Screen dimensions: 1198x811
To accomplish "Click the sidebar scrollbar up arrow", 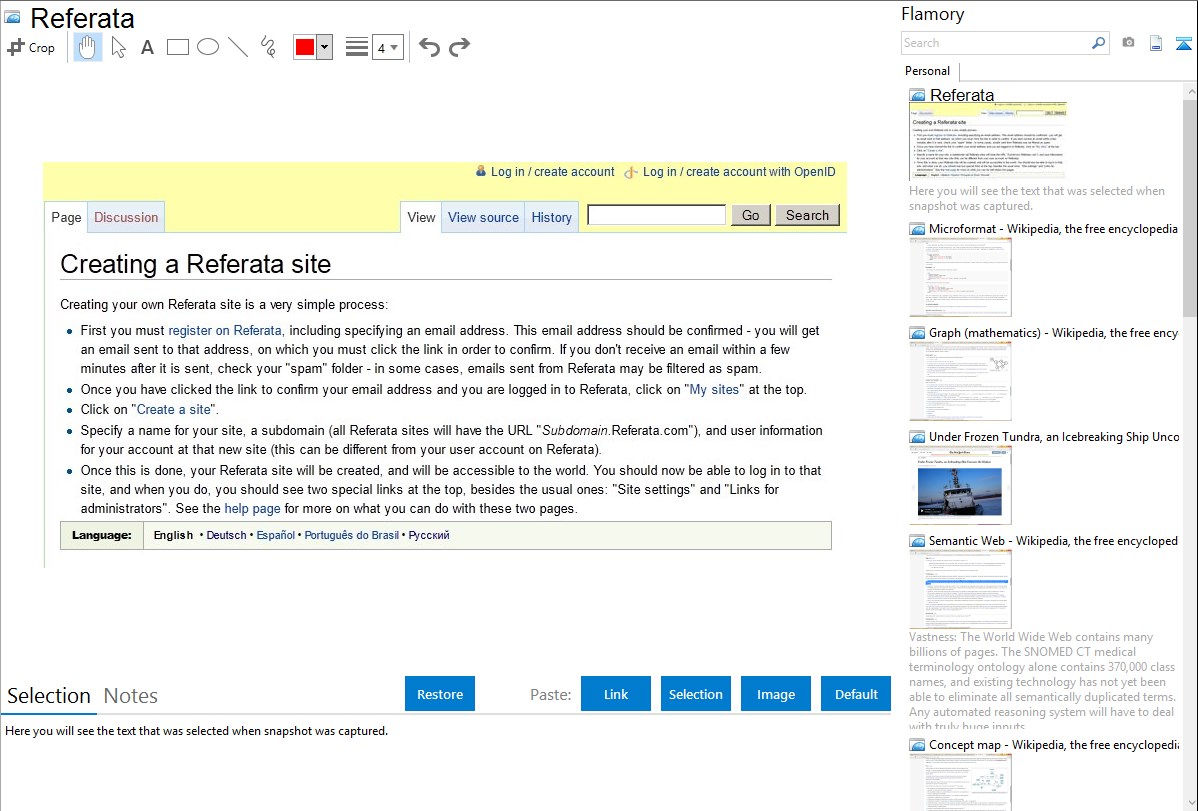I will click(1191, 92).
